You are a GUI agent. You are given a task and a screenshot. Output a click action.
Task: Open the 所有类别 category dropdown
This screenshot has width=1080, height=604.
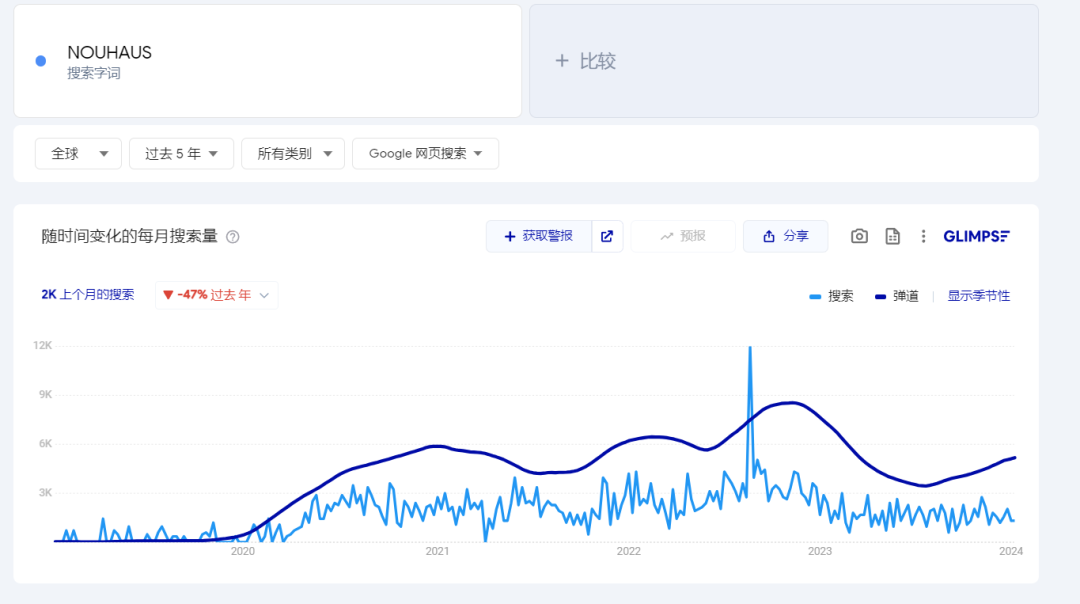(x=293, y=153)
